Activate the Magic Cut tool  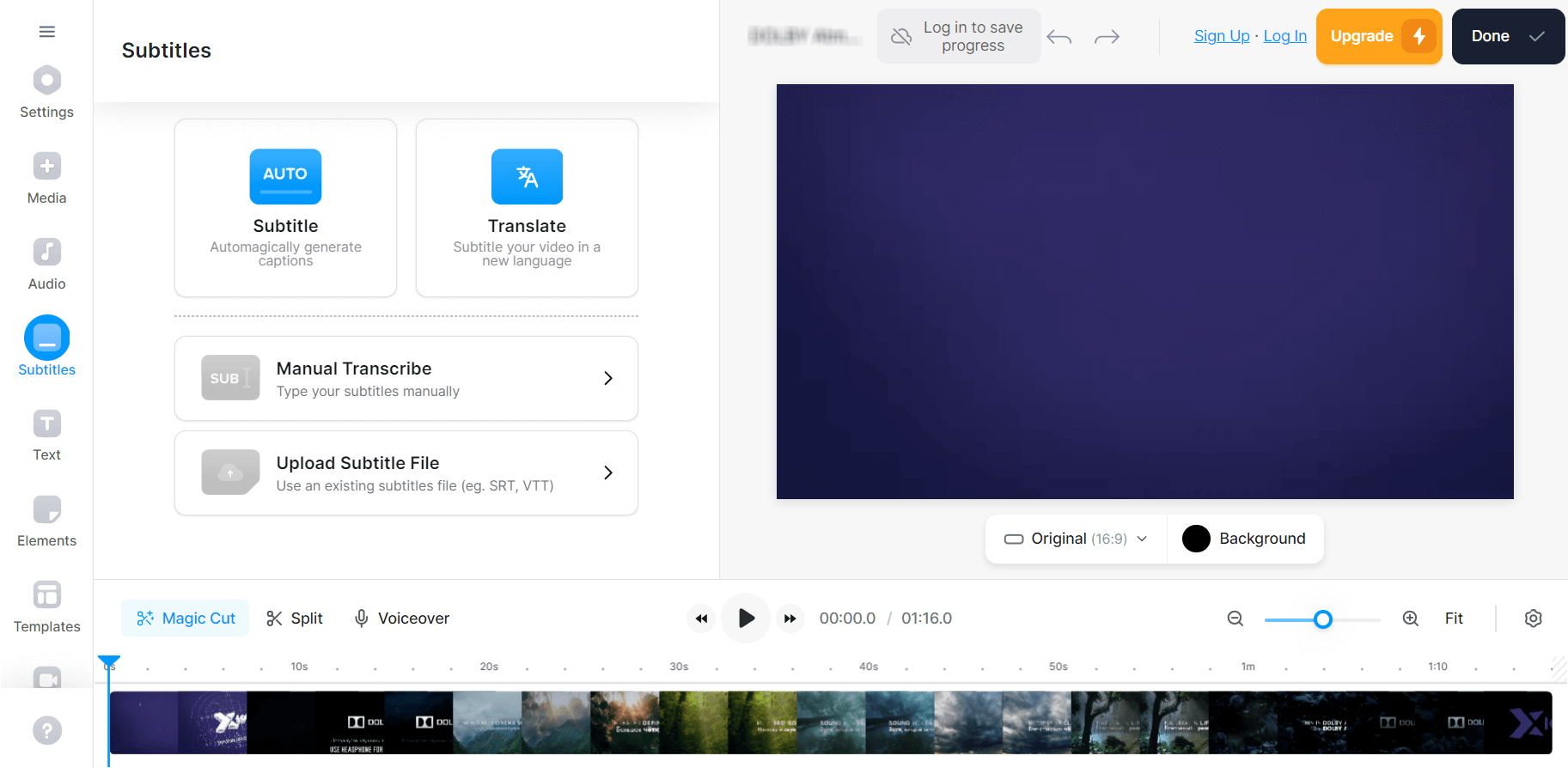(186, 619)
